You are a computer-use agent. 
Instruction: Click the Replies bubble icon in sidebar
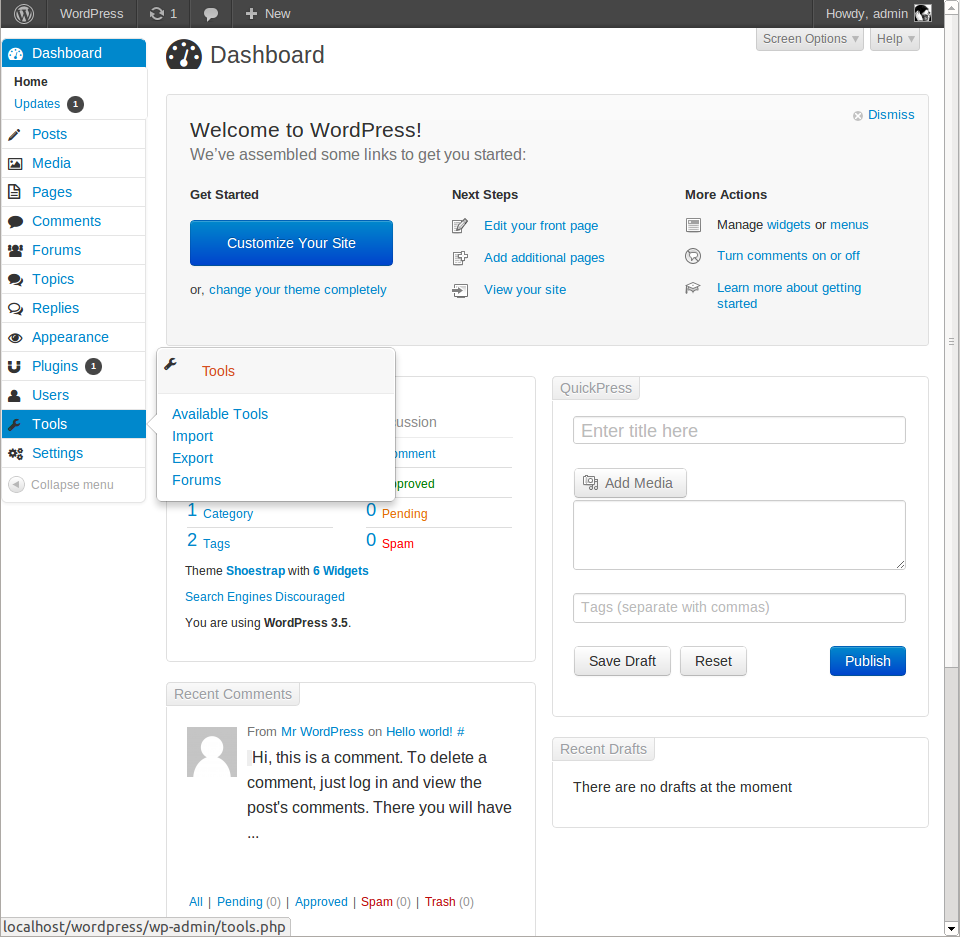click(15, 309)
